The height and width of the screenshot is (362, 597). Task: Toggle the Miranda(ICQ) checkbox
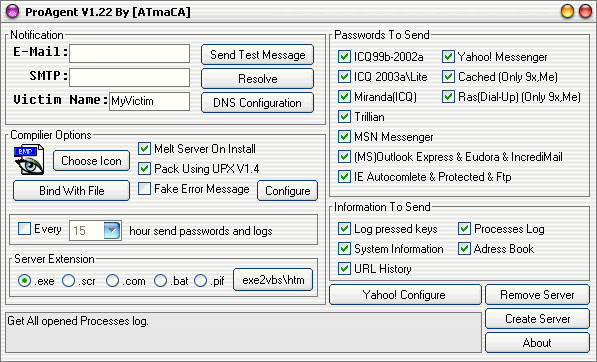344,96
